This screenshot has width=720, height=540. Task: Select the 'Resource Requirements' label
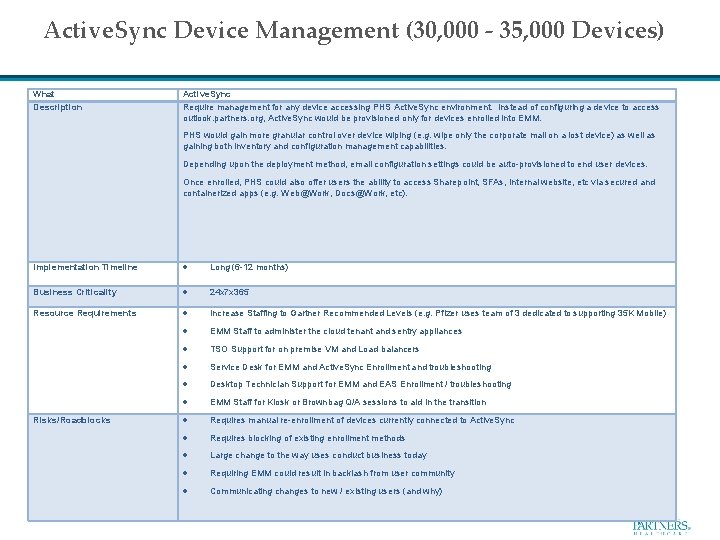click(84, 313)
